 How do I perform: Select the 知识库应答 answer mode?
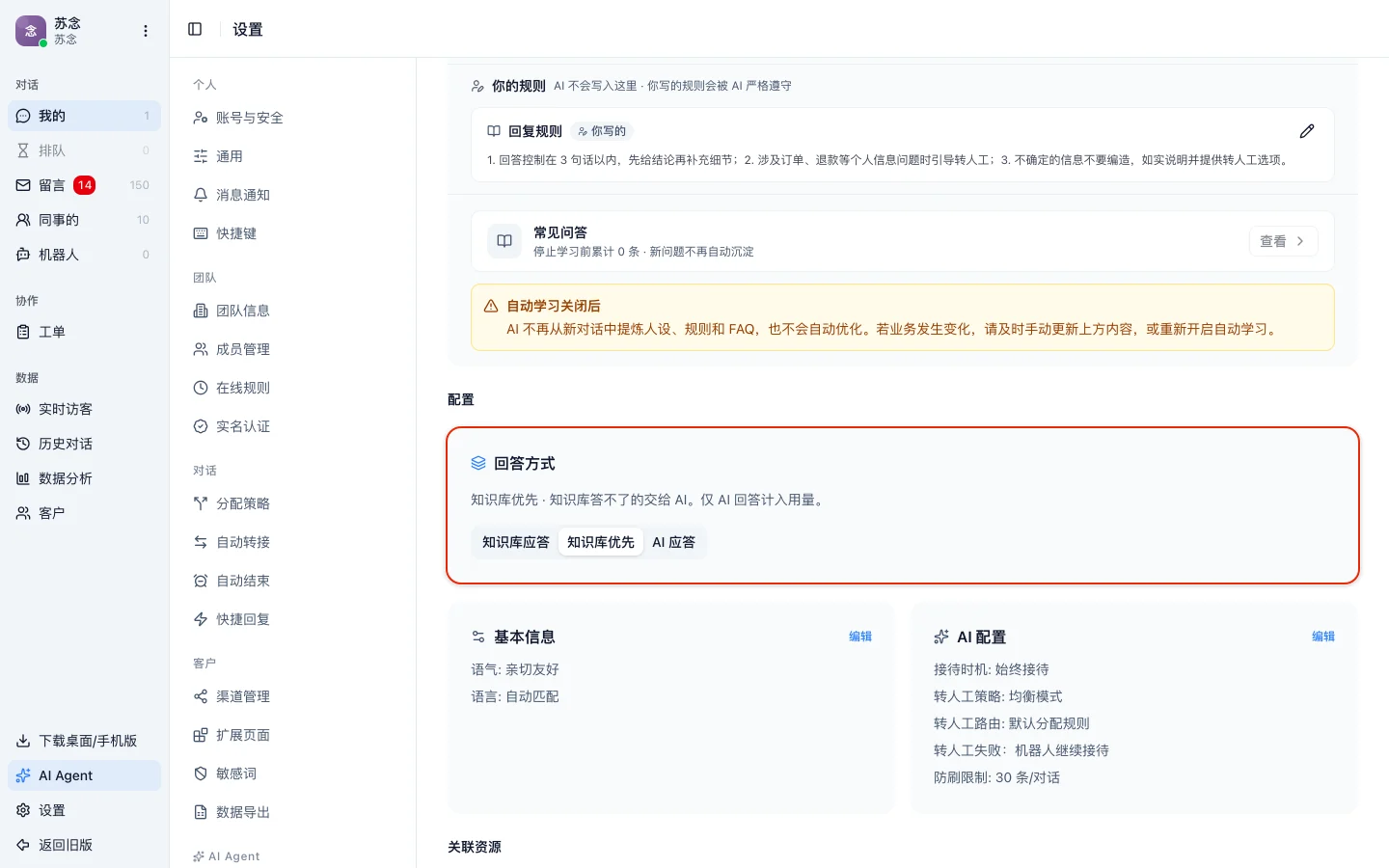pos(516,542)
